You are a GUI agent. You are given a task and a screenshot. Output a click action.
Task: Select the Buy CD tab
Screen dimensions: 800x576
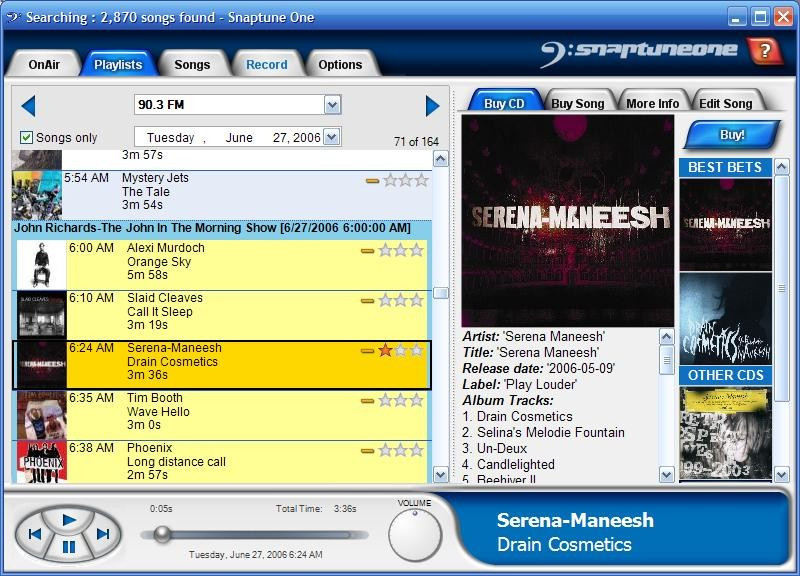pyautogui.click(x=504, y=104)
